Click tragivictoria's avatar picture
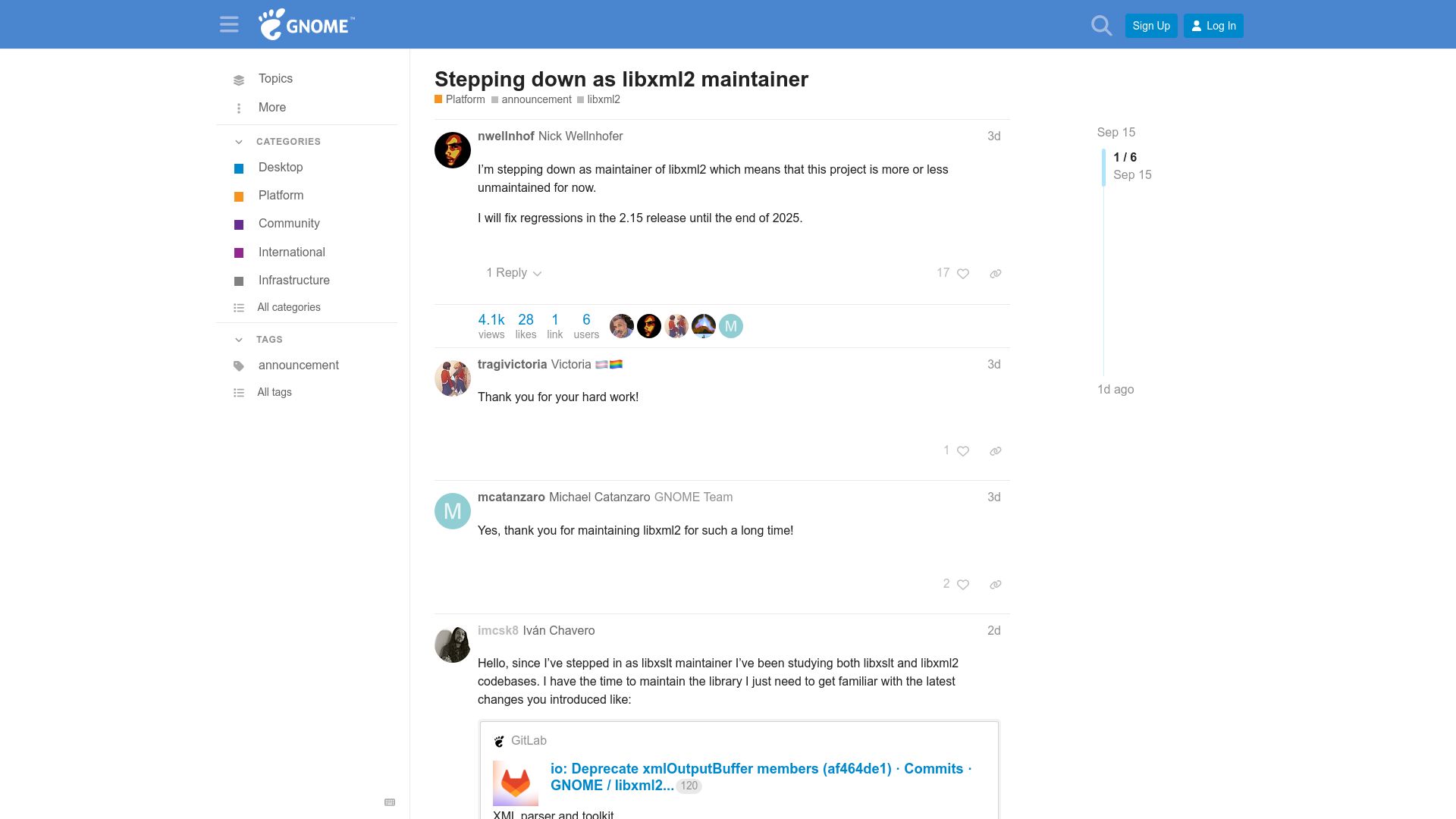The width and height of the screenshot is (1456, 819). click(x=453, y=378)
